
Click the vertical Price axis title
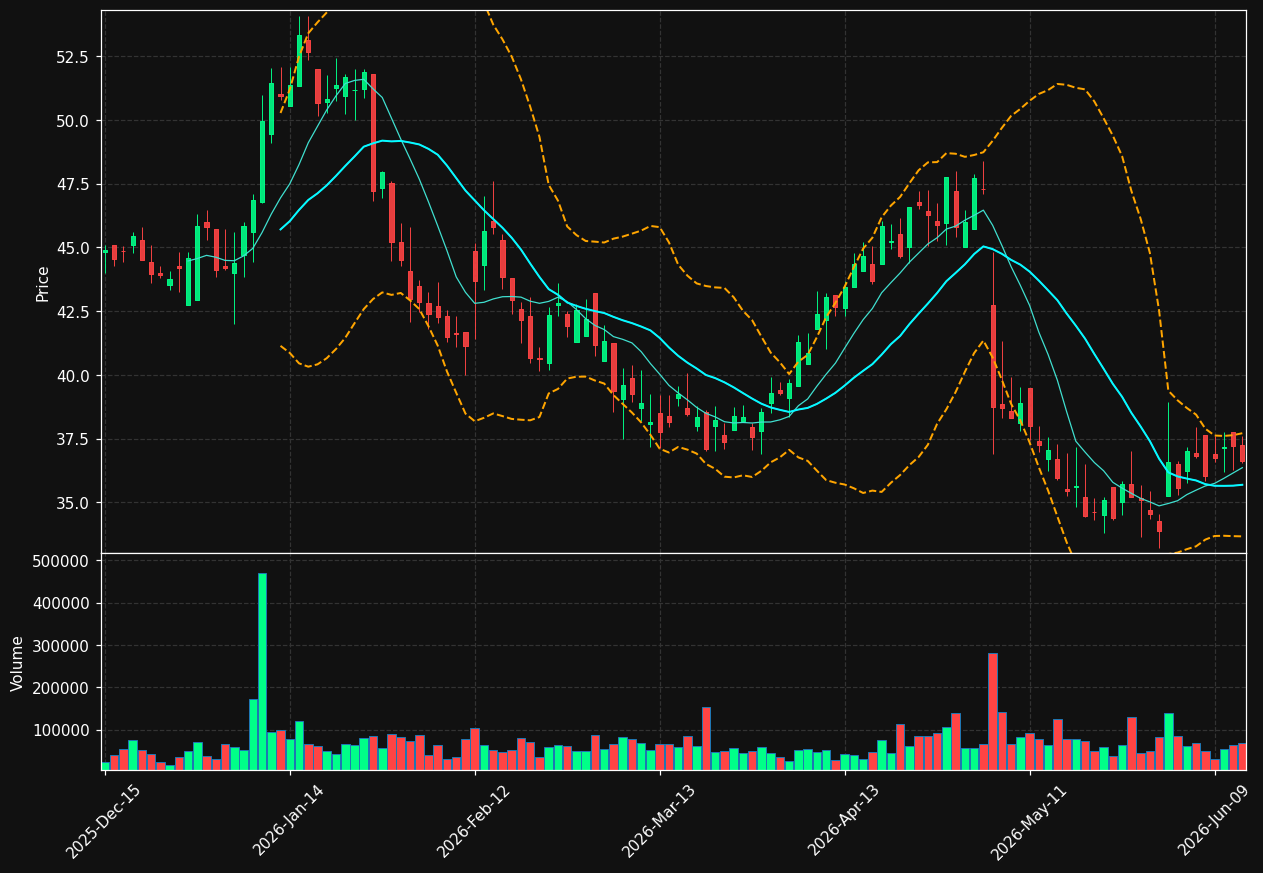pos(43,283)
